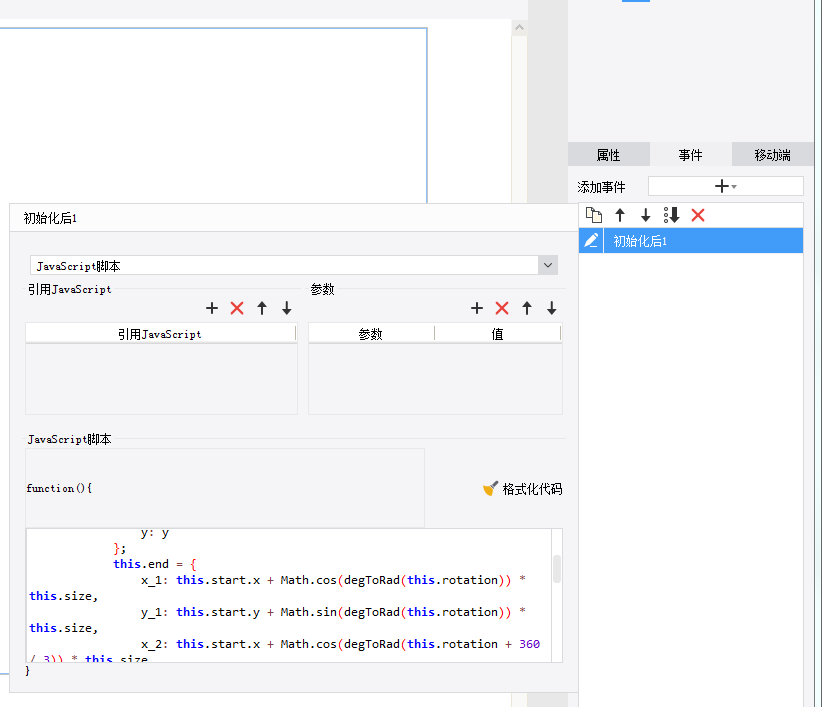Copy the selected event in event list

pos(594,215)
